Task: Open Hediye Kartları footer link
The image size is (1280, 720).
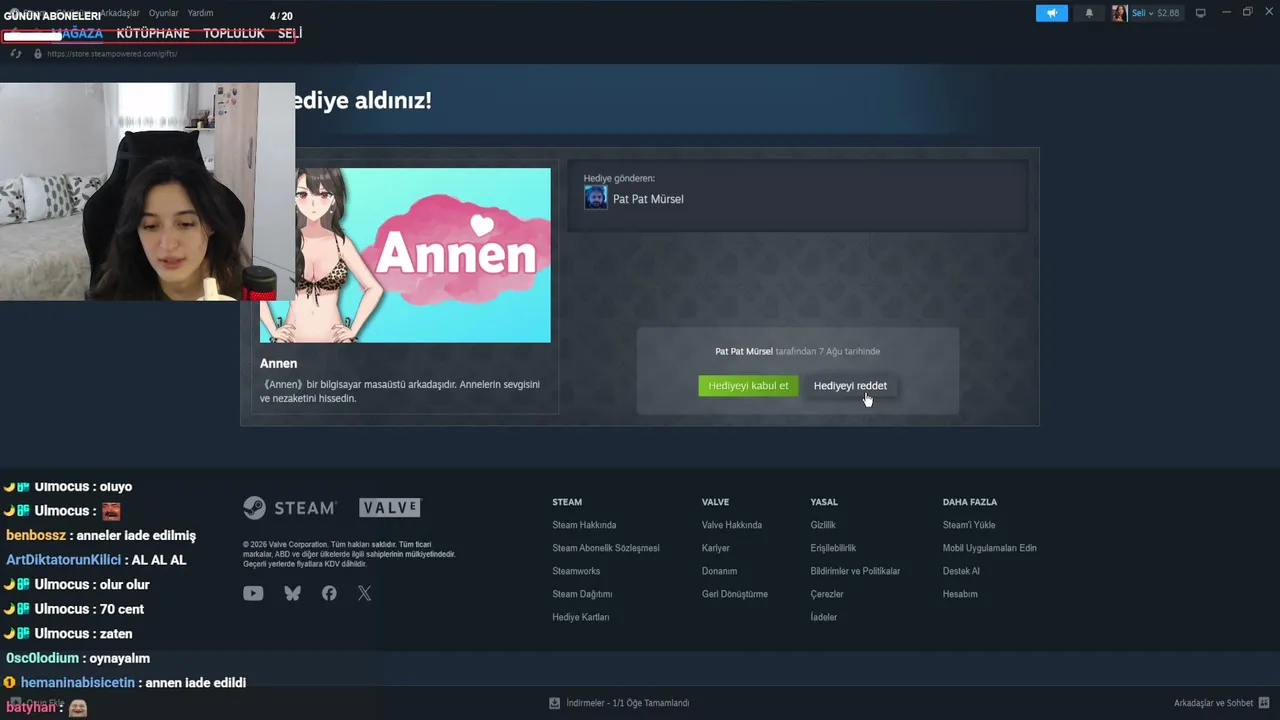Action: coord(581,617)
